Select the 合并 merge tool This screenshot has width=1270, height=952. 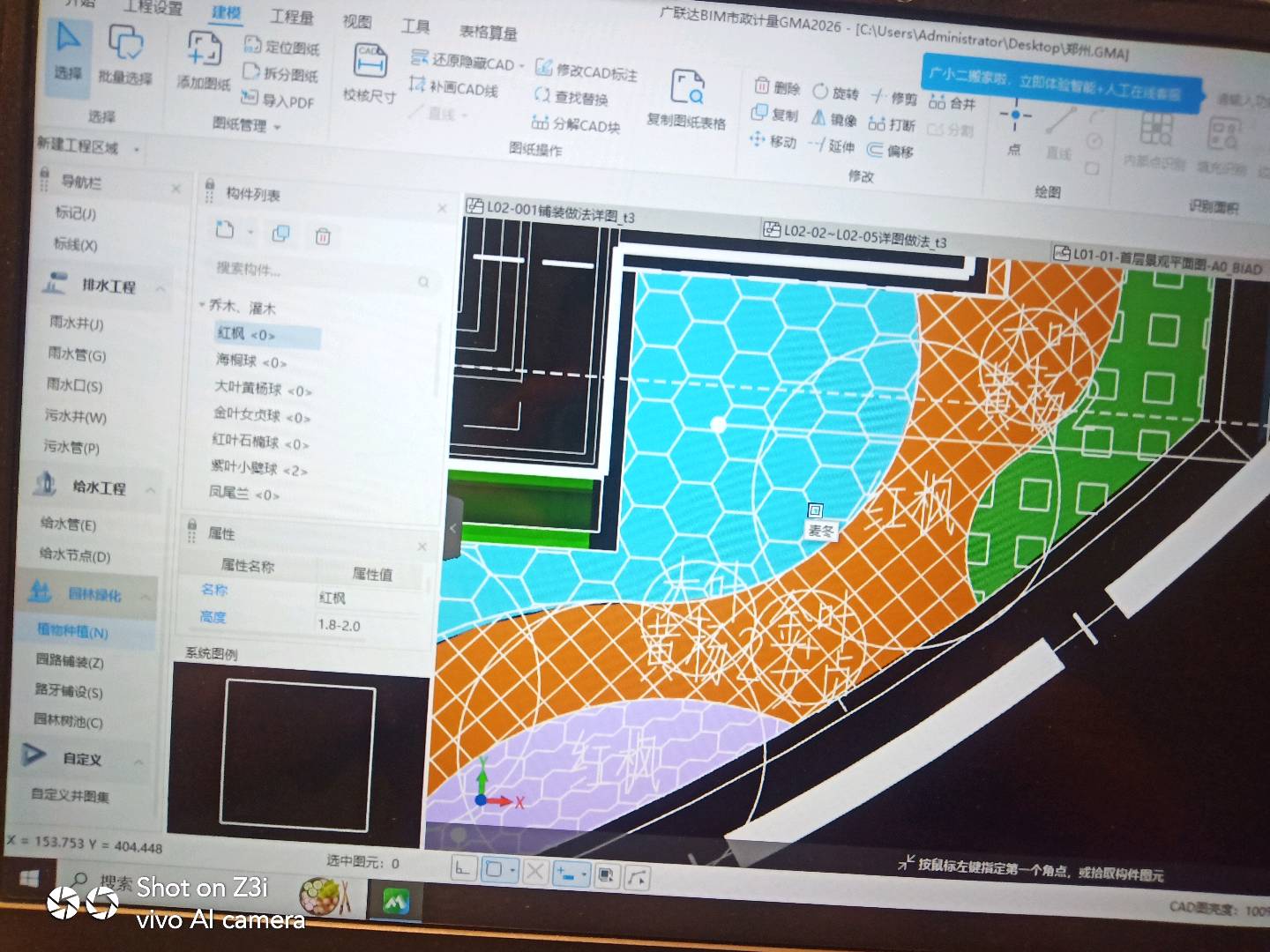pos(952,102)
